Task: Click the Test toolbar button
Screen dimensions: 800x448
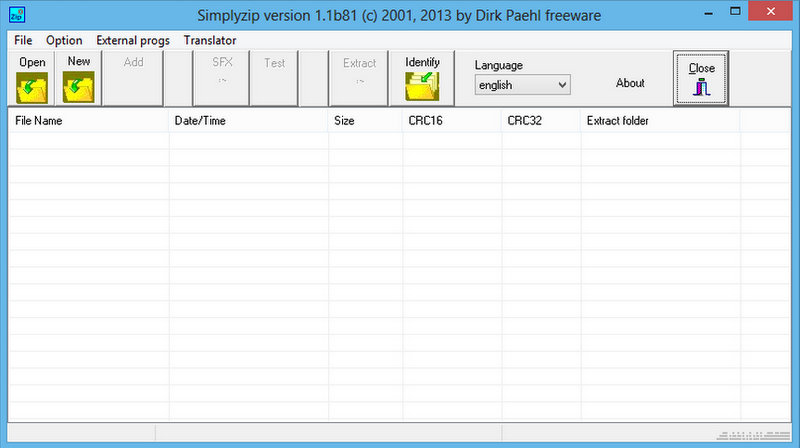Action: coord(274,78)
